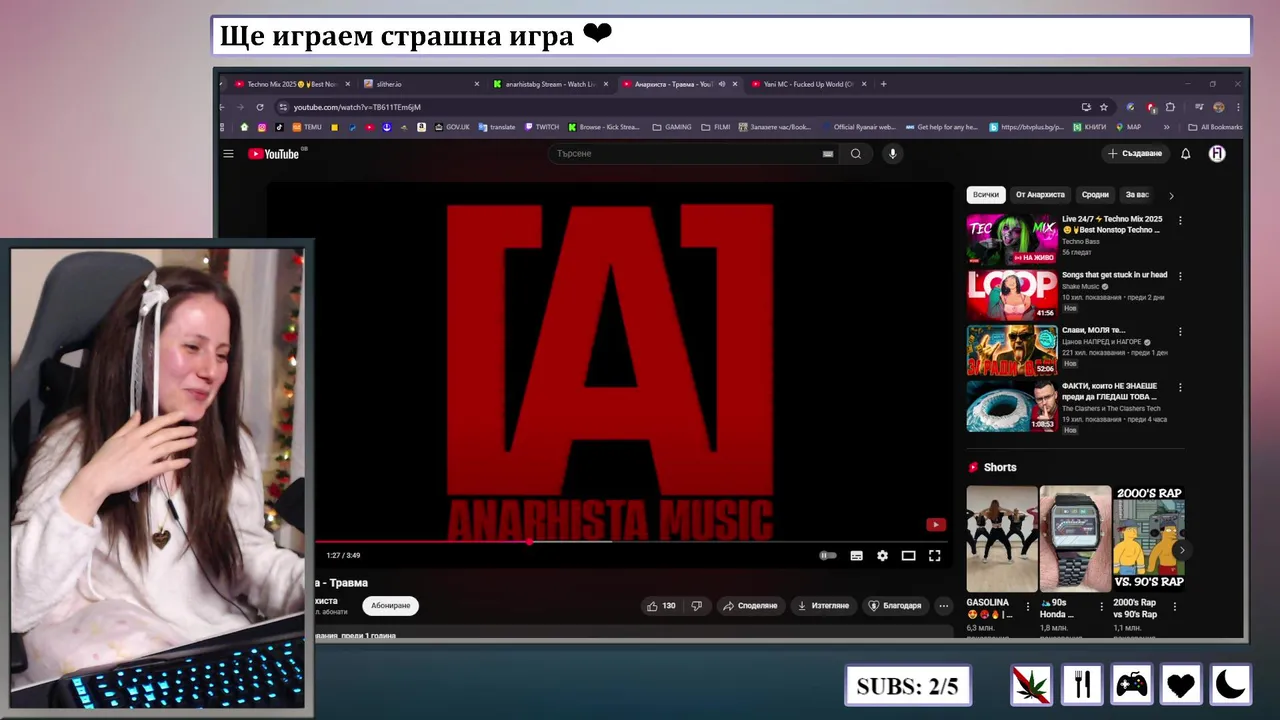Click the Изтегляне download button
This screenshot has width=1280, height=720.
(x=823, y=606)
